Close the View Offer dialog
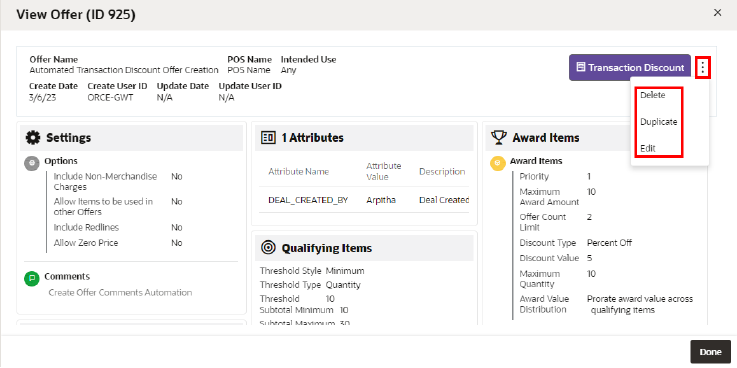 coord(717,13)
